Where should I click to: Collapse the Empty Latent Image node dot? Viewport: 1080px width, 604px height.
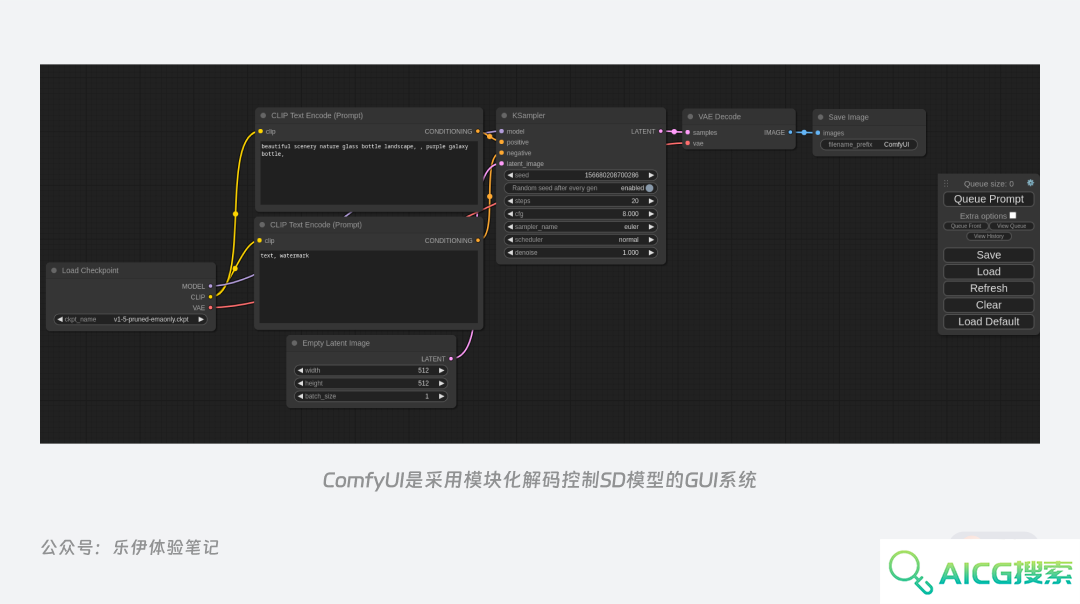pyautogui.click(x=294, y=343)
